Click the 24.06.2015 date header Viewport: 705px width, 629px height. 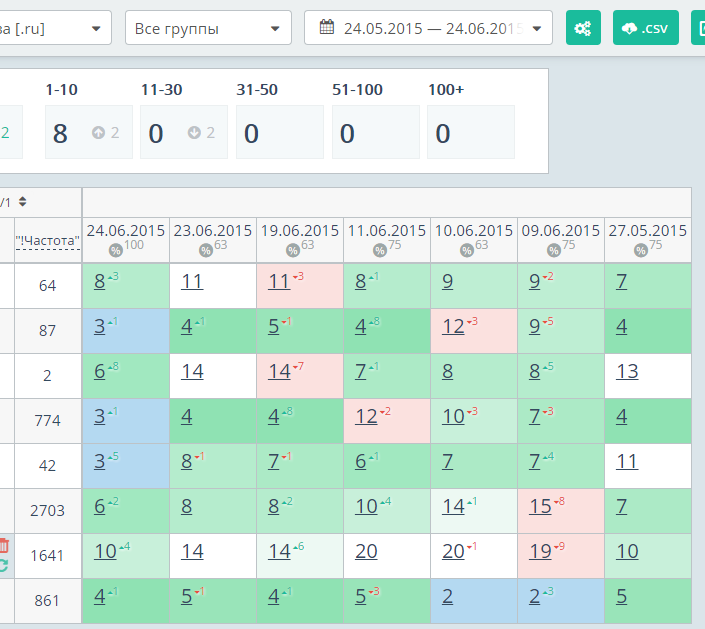tap(126, 231)
